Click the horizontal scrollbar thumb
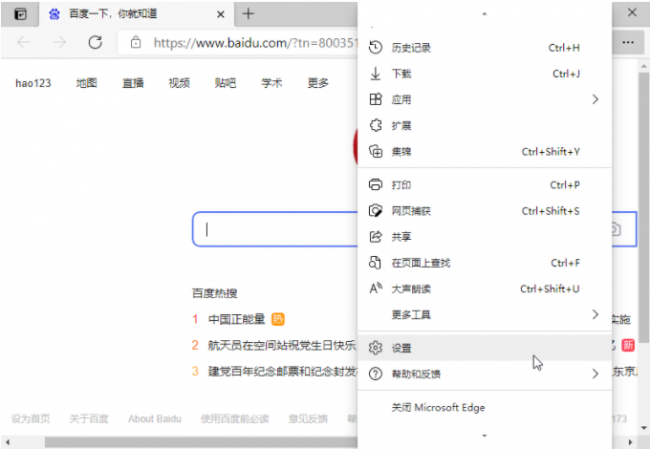 (201, 442)
